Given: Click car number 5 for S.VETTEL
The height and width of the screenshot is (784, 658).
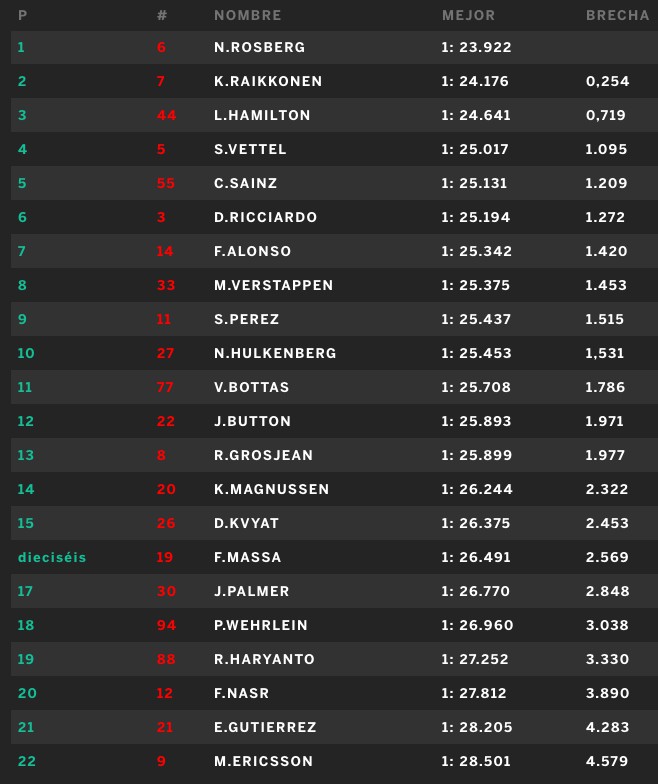Looking at the screenshot, I should click(x=161, y=150).
